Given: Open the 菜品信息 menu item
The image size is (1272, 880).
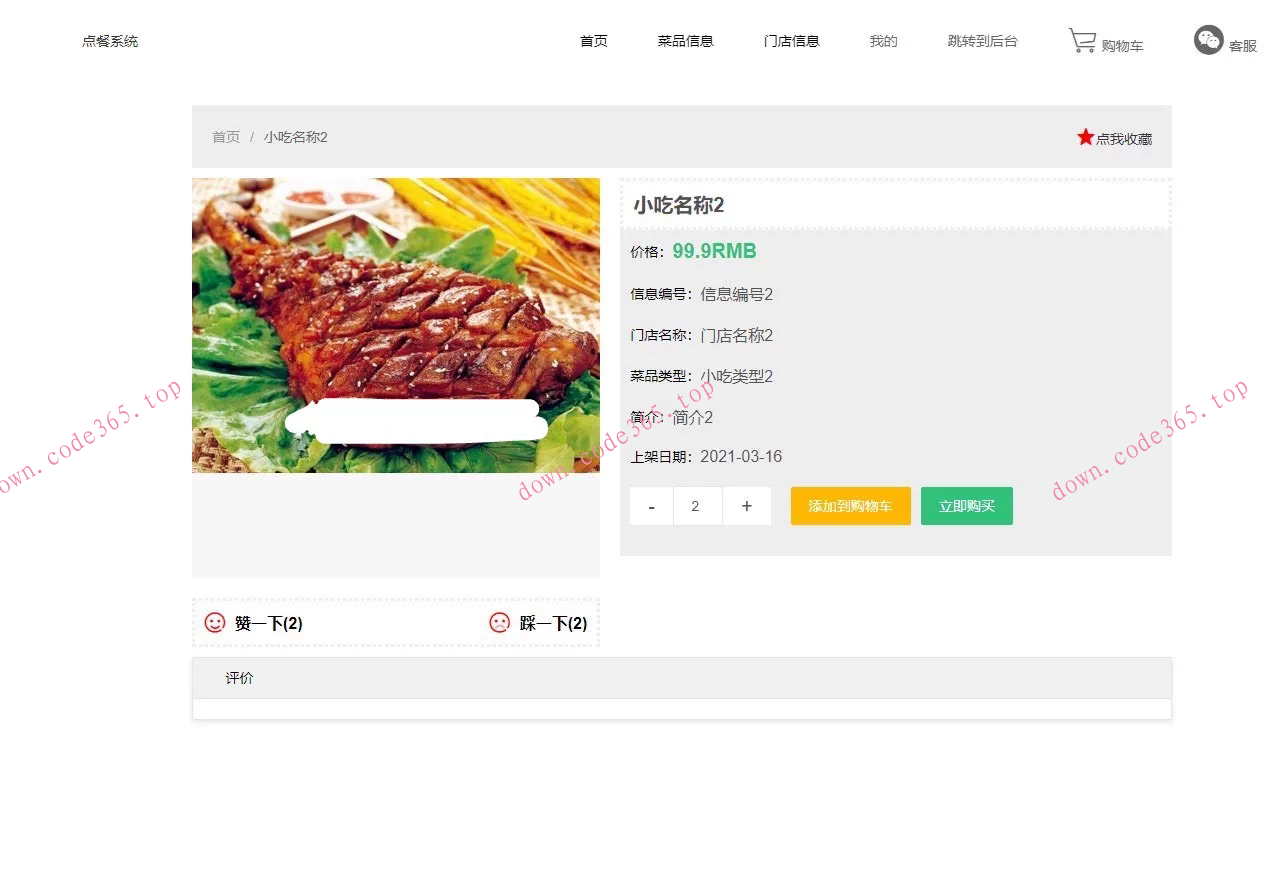Looking at the screenshot, I should 686,41.
